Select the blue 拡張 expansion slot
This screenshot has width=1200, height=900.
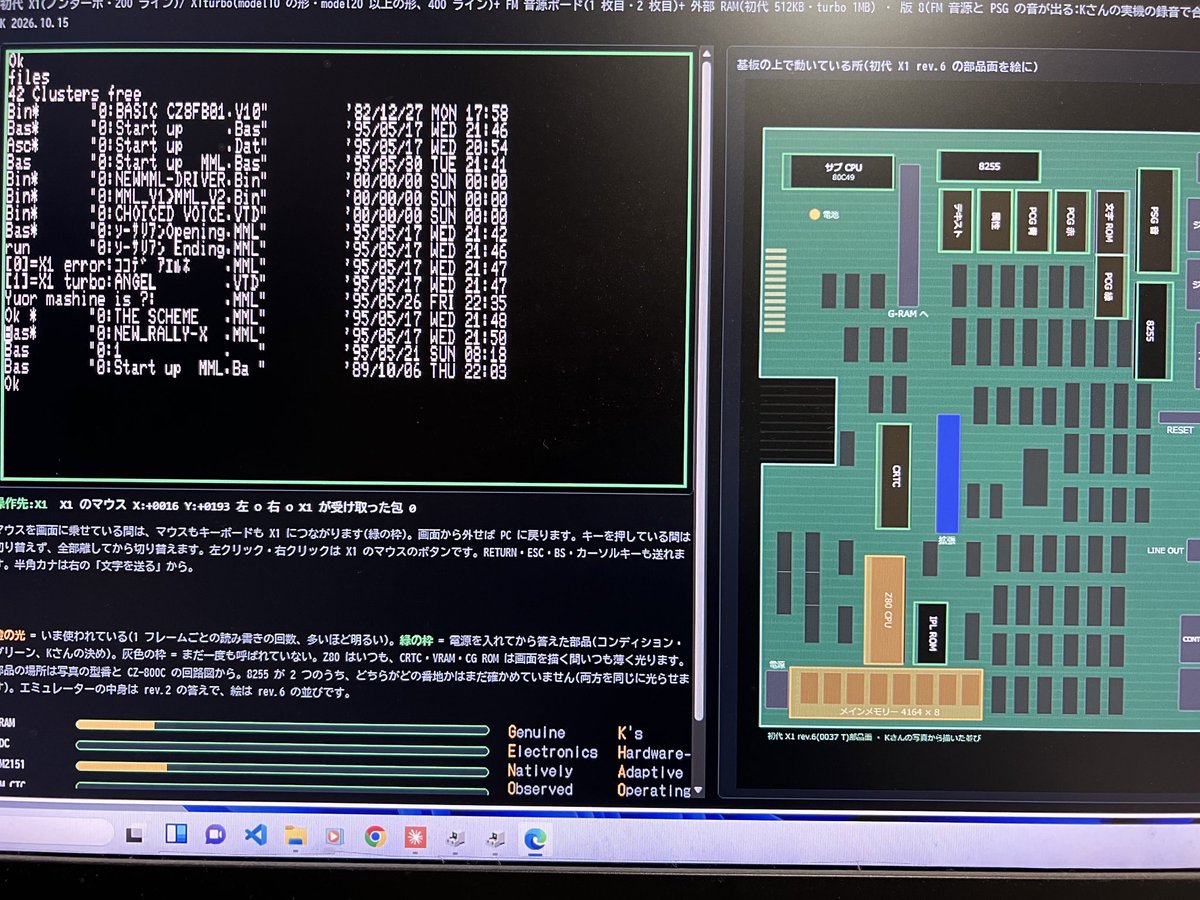pos(947,473)
